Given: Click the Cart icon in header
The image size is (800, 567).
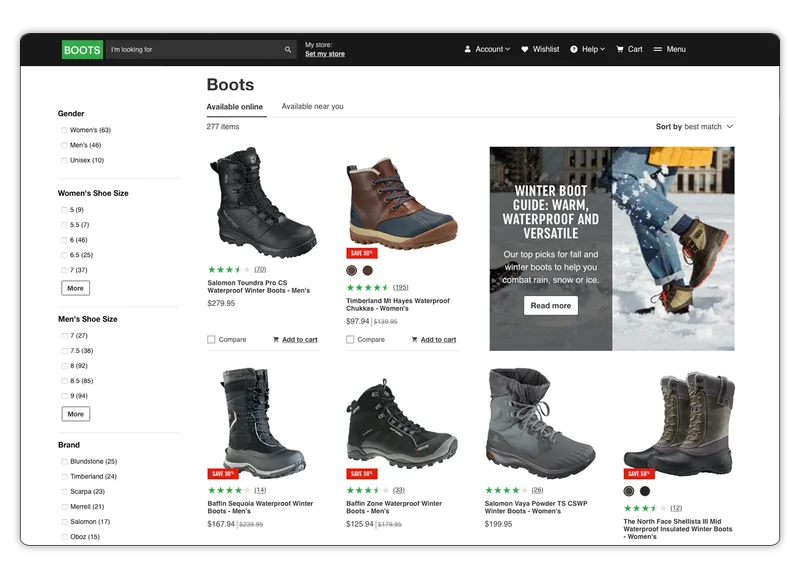Looking at the screenshot, I should (x=620, y=49).
